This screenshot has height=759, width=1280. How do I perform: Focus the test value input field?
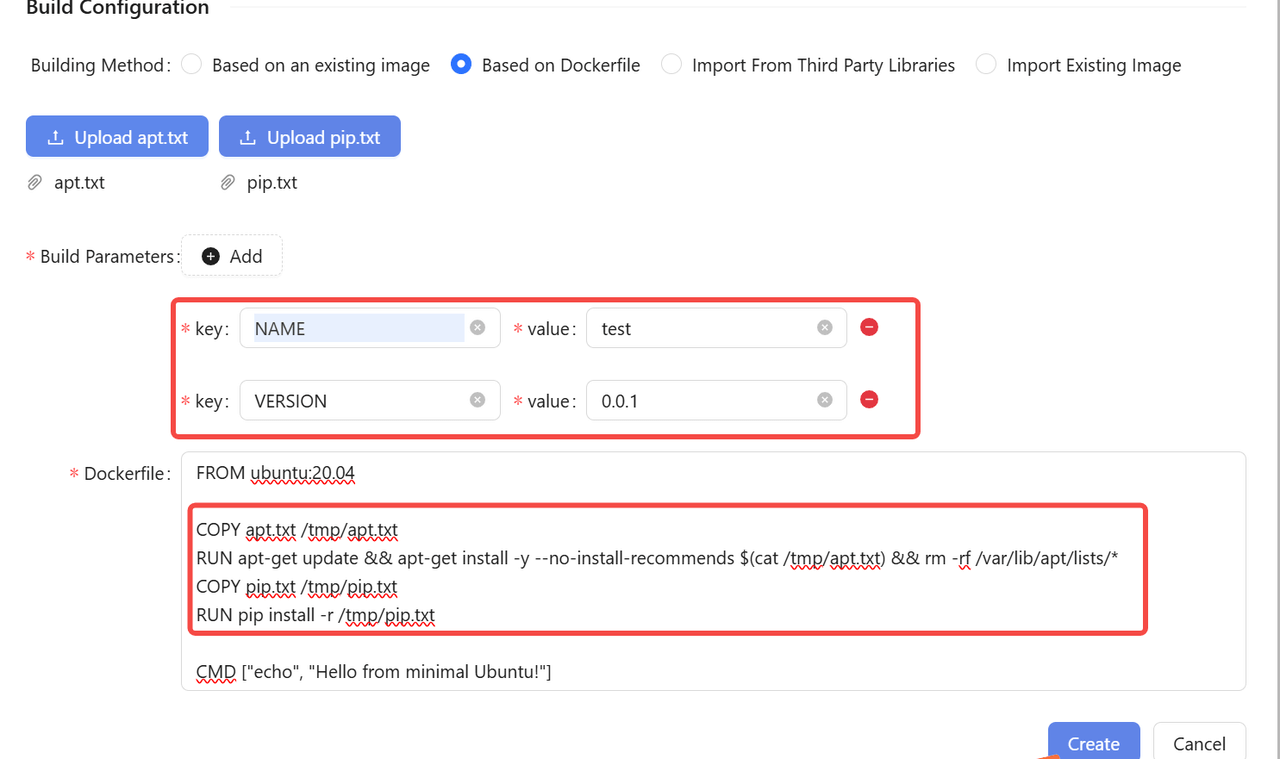pyautogui.click(x=717, y=328)
